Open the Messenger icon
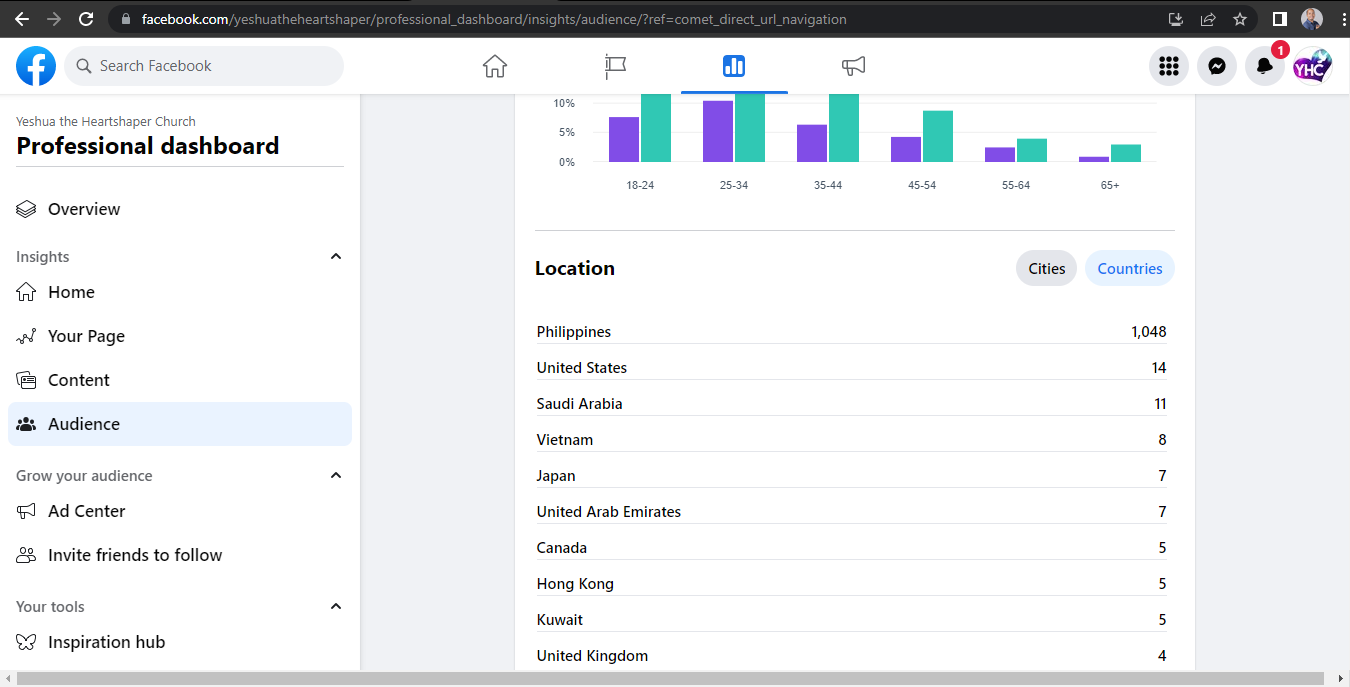 1217,66
